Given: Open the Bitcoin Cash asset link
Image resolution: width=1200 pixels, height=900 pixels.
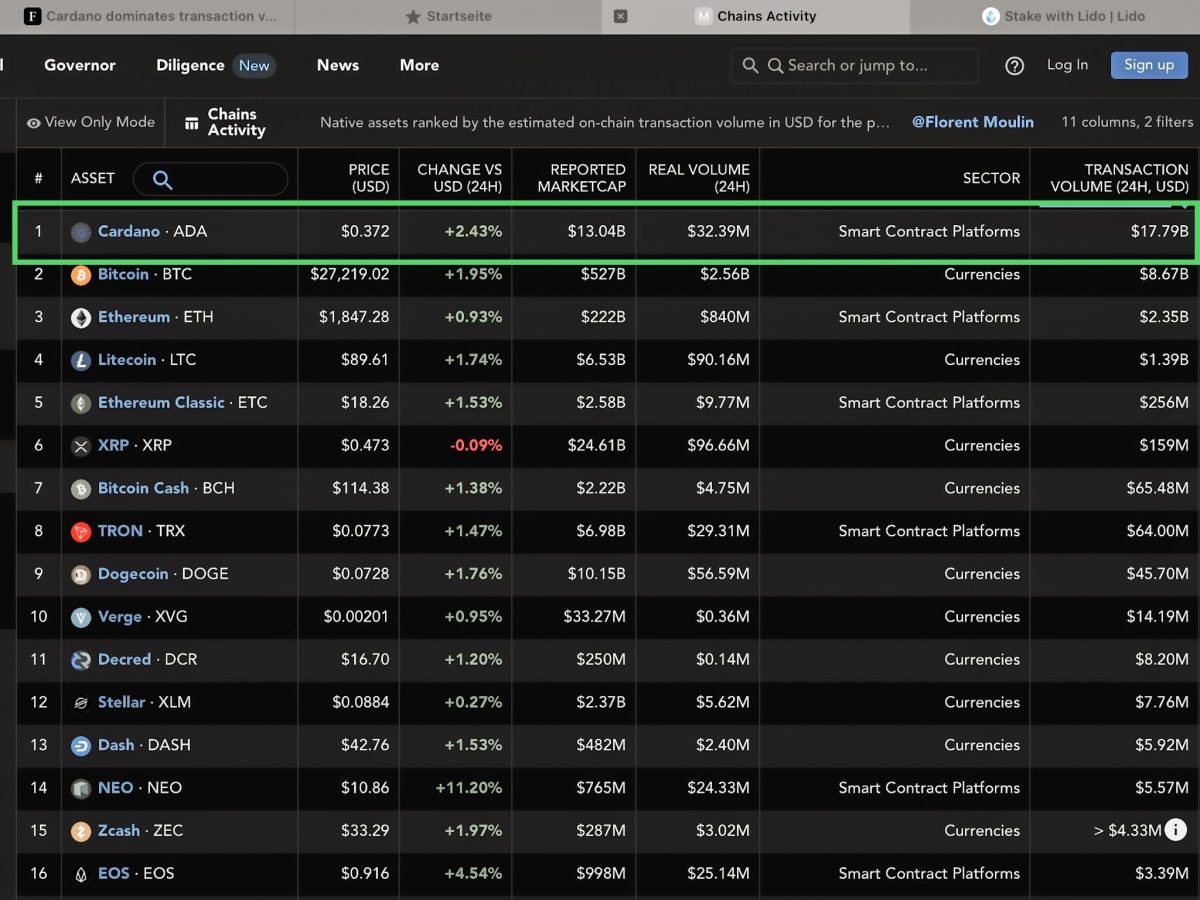Looking at the screenshot, I should [x=143, y=489].
